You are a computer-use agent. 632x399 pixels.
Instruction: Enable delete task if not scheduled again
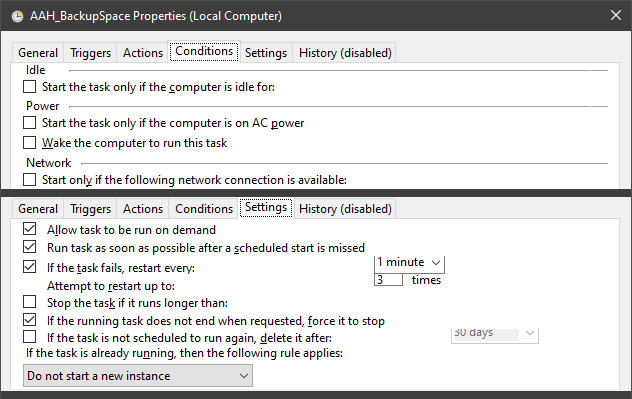[29, 337]
